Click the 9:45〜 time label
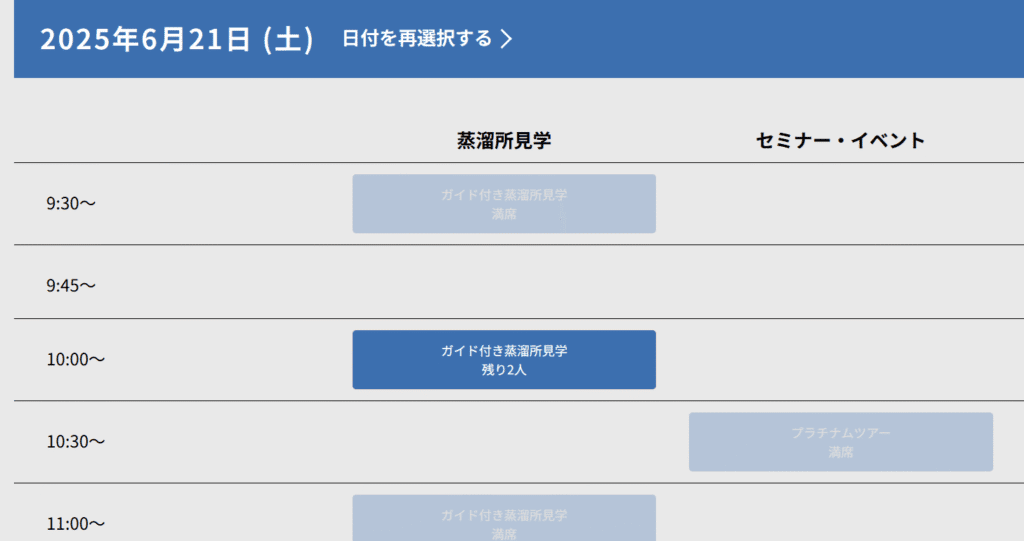The height and width of the screenshot is (541, 1024). (x=71, y=286)
